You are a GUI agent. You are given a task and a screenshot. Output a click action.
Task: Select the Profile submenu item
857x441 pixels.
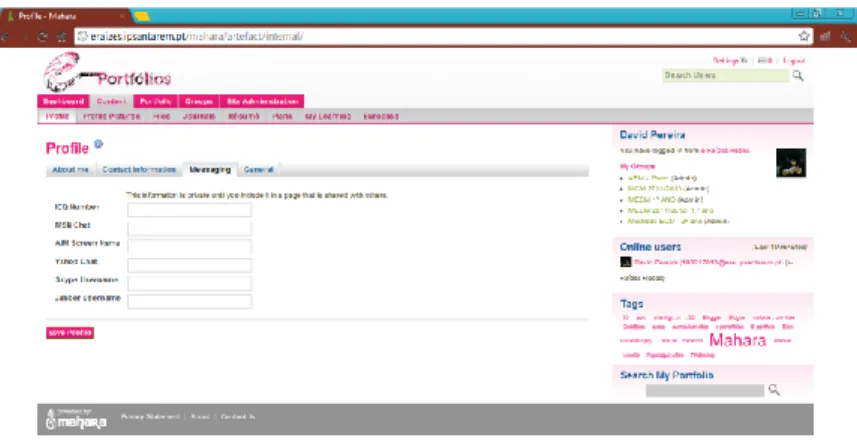(57, 116)
